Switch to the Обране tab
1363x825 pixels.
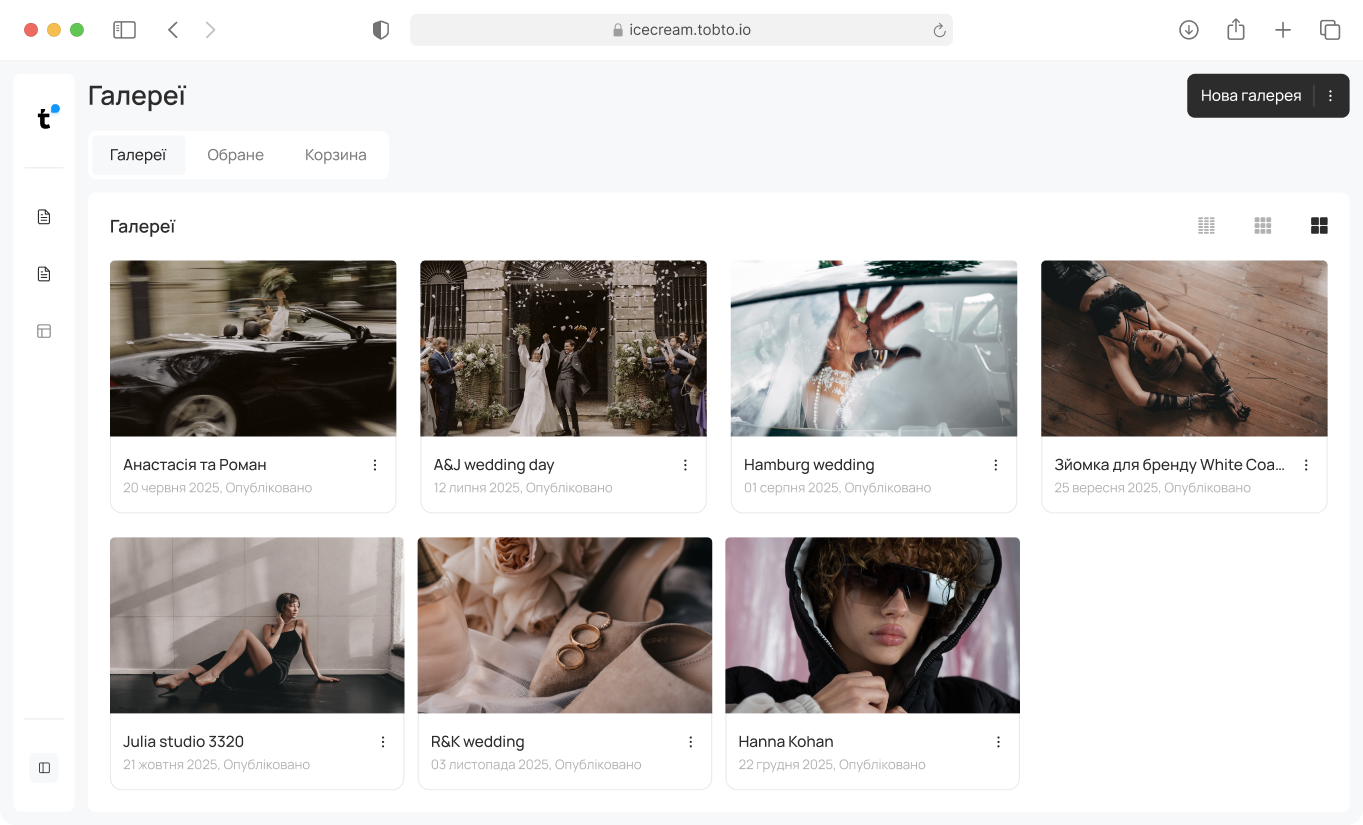tap(235, 155)
